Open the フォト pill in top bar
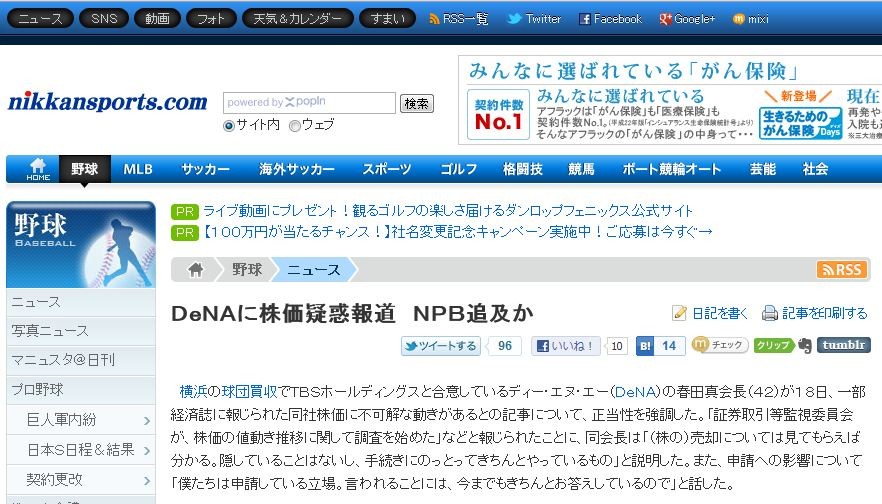The image size is (882, 504). 211,19
